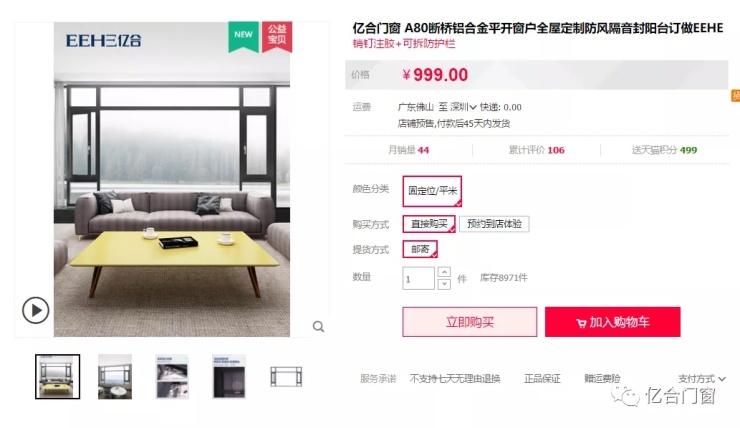Image resolution: width=740 pixels, height=428 pixels.
Task: Increase quantity with the up arrow
Action: (444, 272)
